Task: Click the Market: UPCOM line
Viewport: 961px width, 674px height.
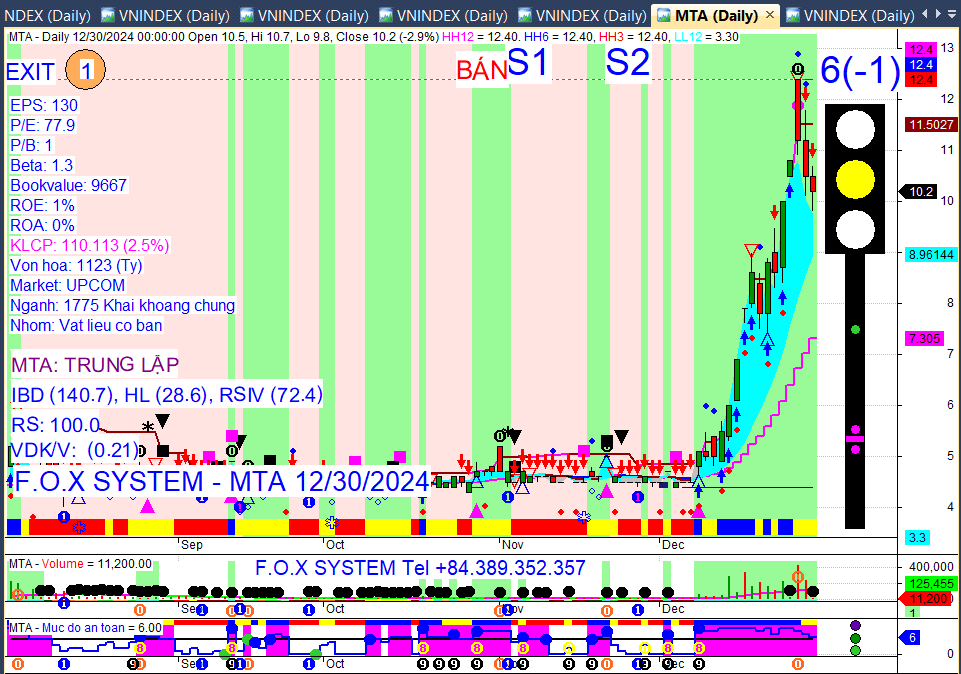Action: (x=68, y=286)
